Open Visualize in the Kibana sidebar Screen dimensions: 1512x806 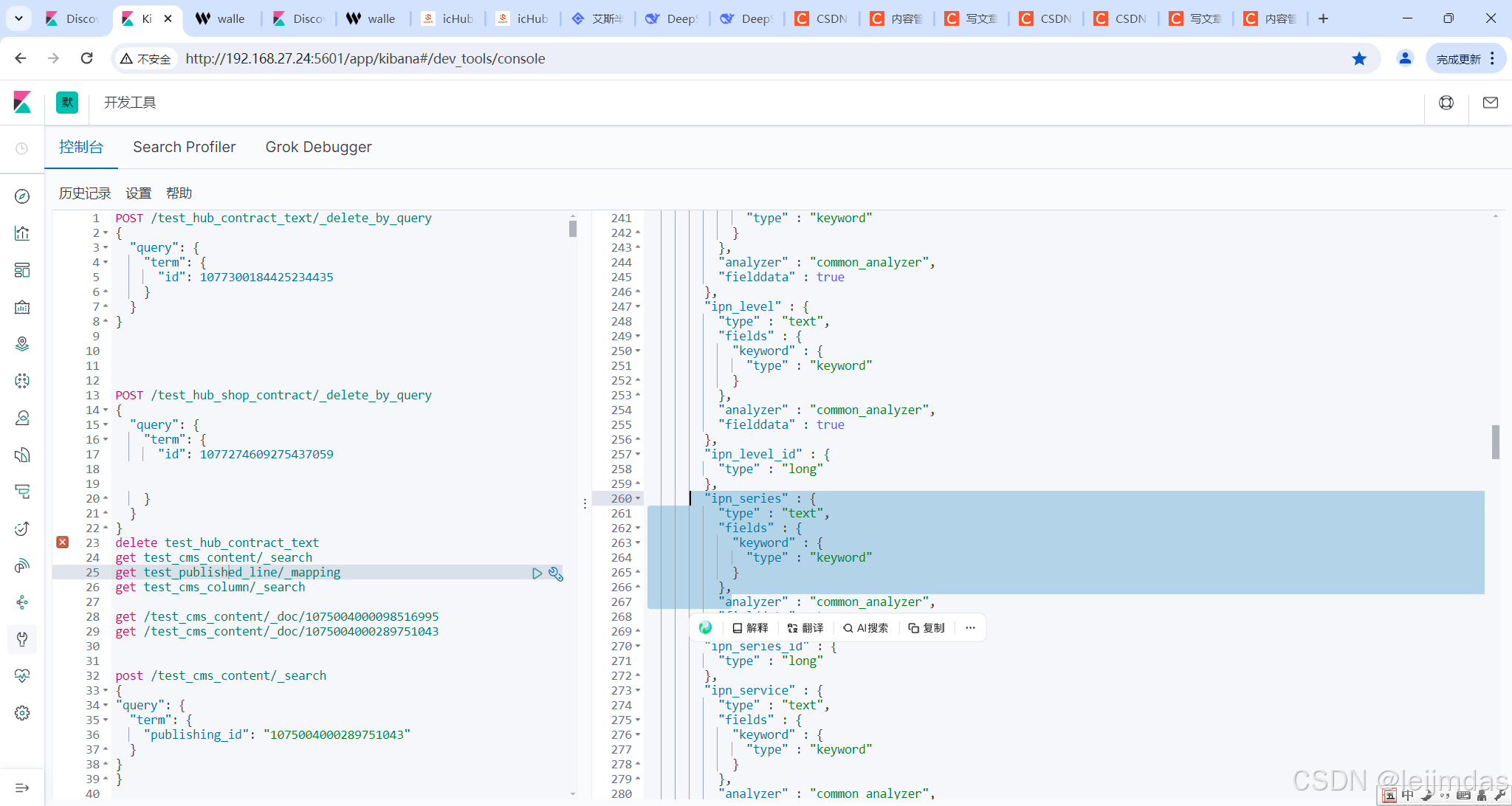click(22, 233)
